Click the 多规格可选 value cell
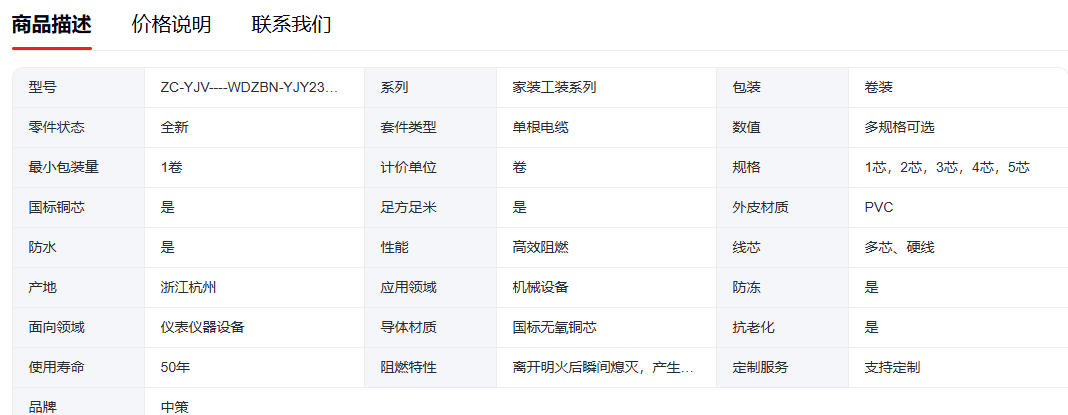The width and height of the screenshot is (1068, 415). click(900, 127)
